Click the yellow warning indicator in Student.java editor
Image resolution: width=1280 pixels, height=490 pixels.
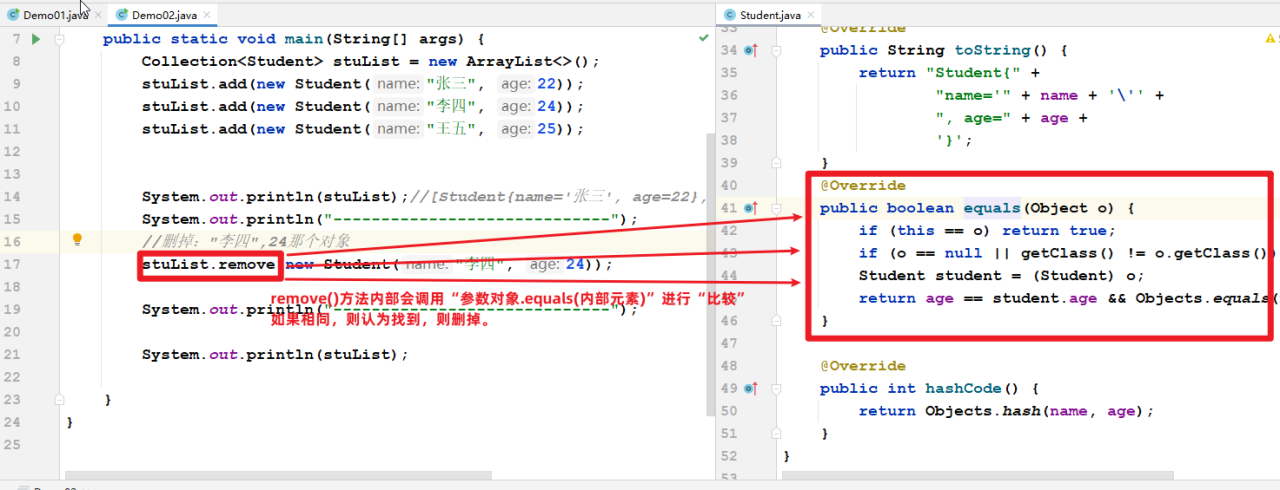(x=1272, y=37)
